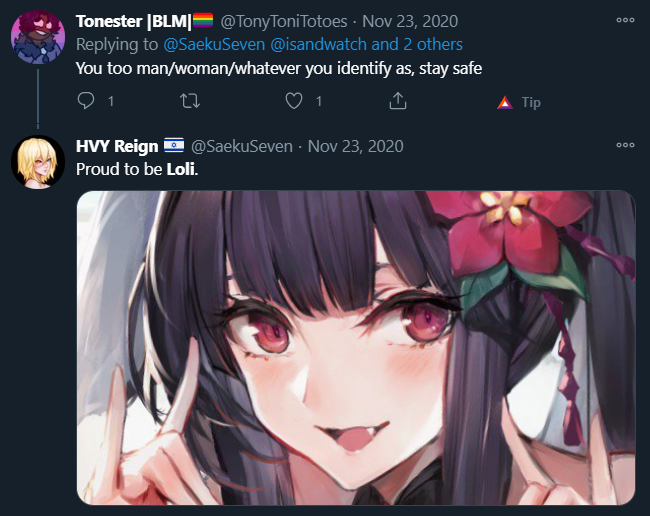The image size is (650, 516).
Task: Open more options on HVY Reign's tweet
Action: point(625,145)
